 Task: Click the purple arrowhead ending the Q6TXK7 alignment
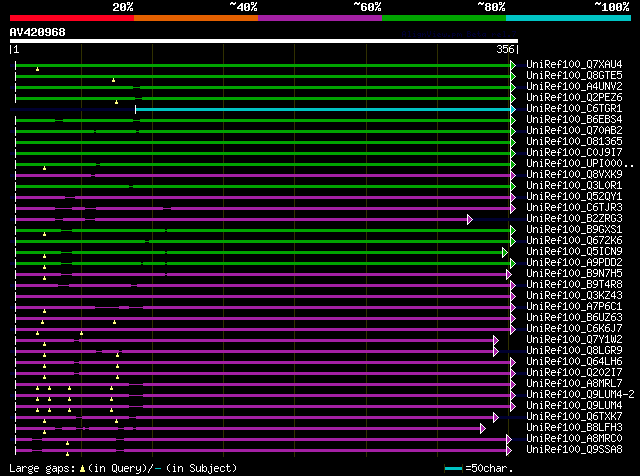496,418
